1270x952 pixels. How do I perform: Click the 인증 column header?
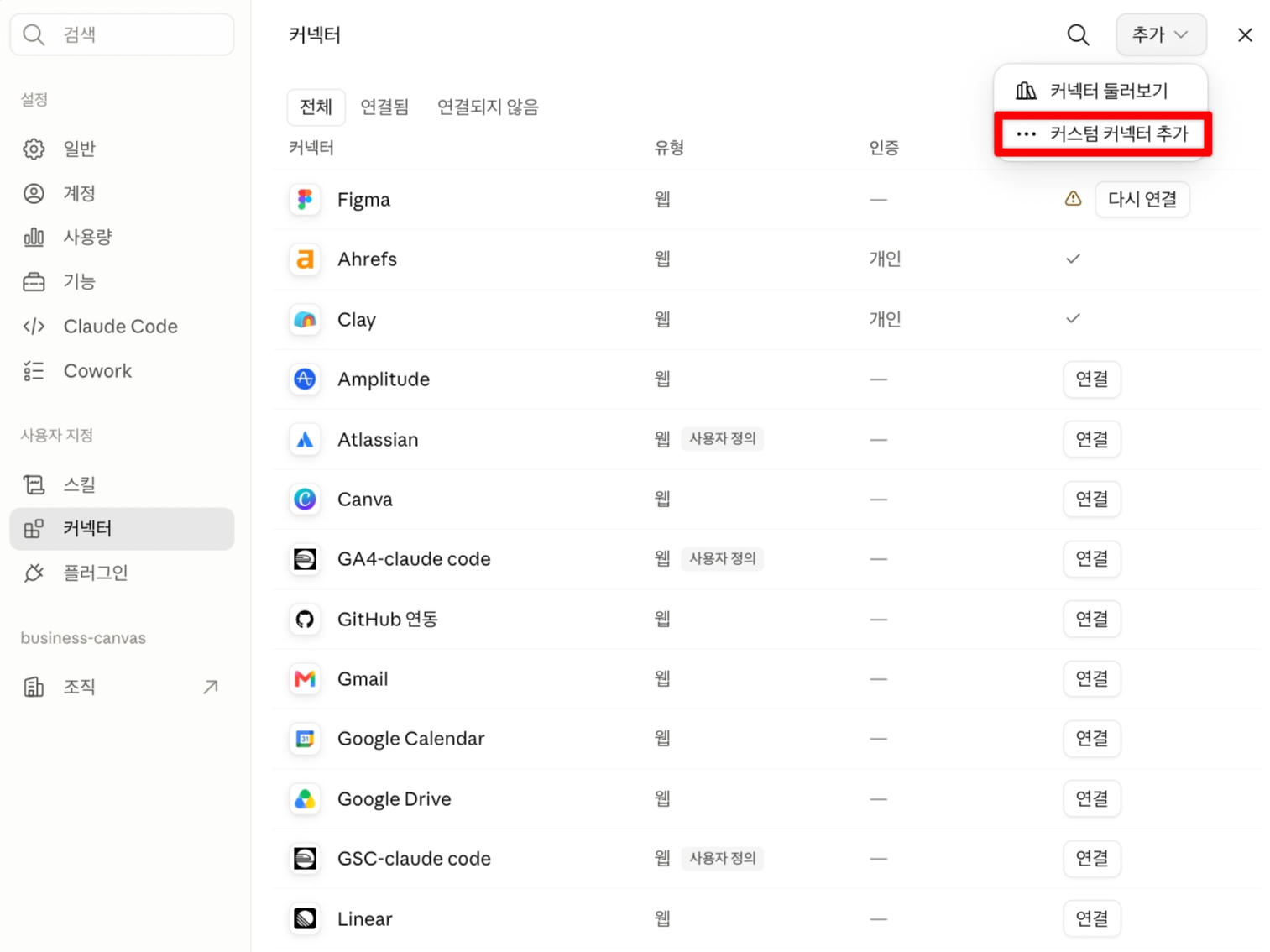884,148
